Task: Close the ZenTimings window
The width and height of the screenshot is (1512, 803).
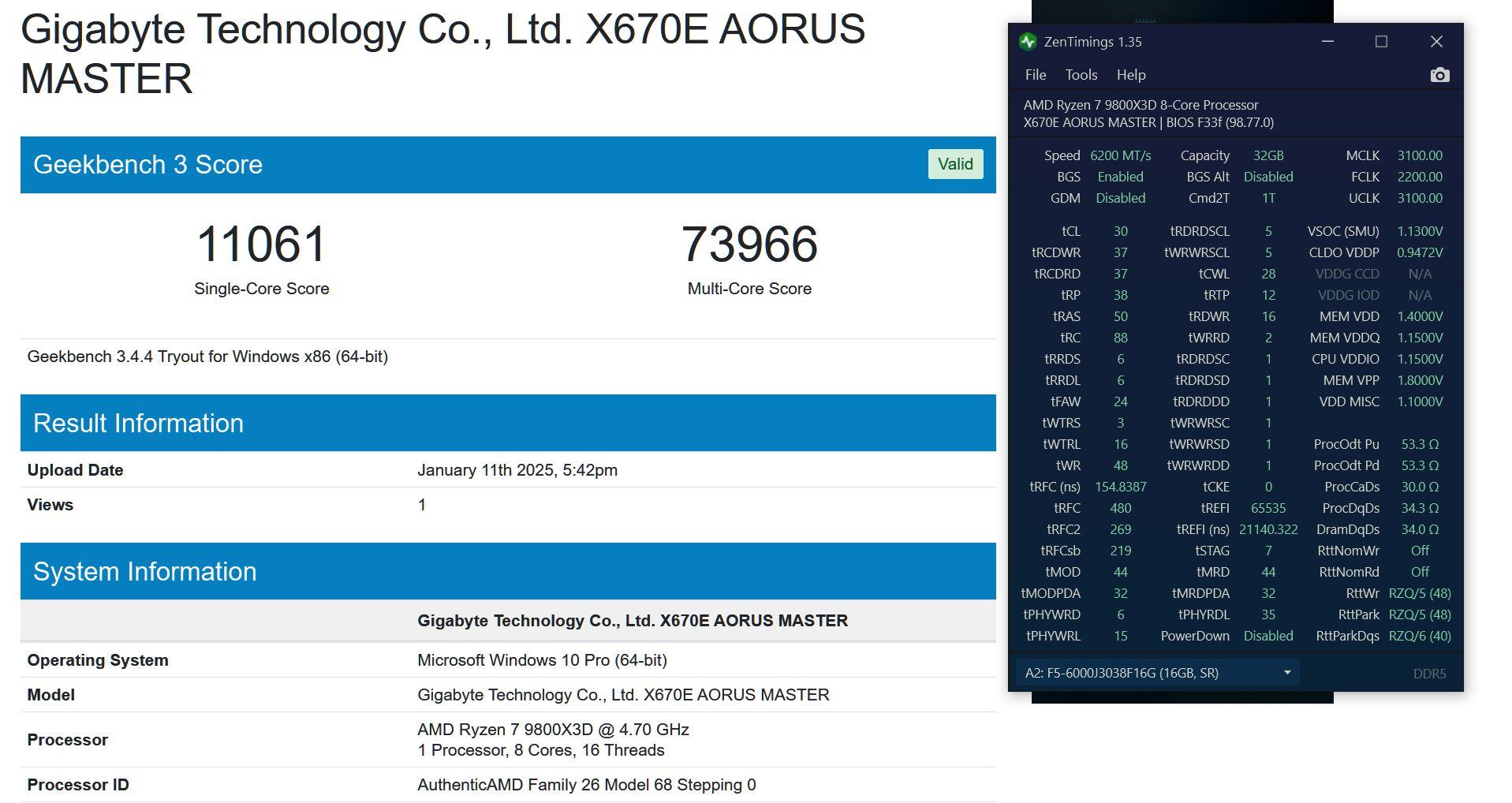Action: (1436, 42)
